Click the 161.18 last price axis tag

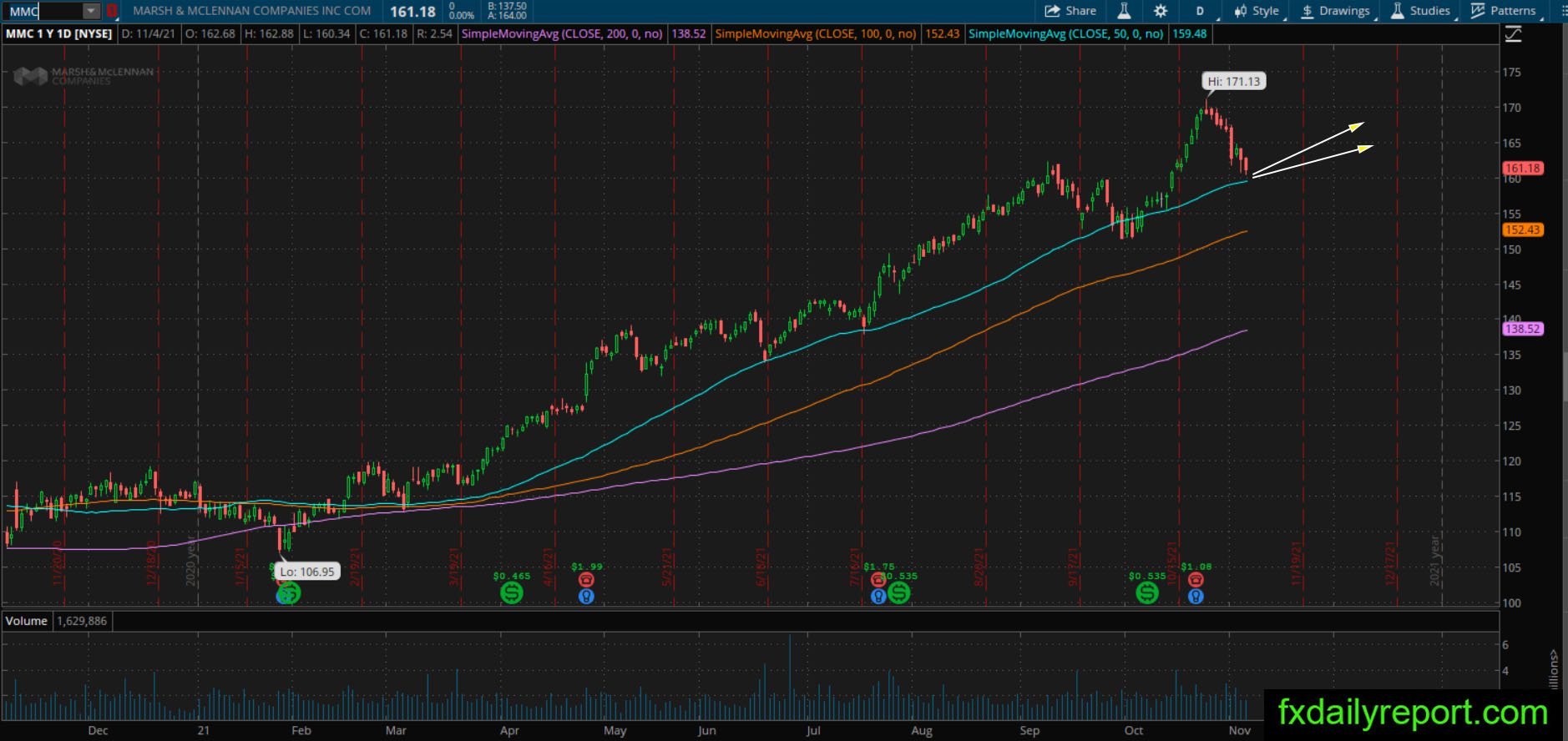(x=1522, y=169)
